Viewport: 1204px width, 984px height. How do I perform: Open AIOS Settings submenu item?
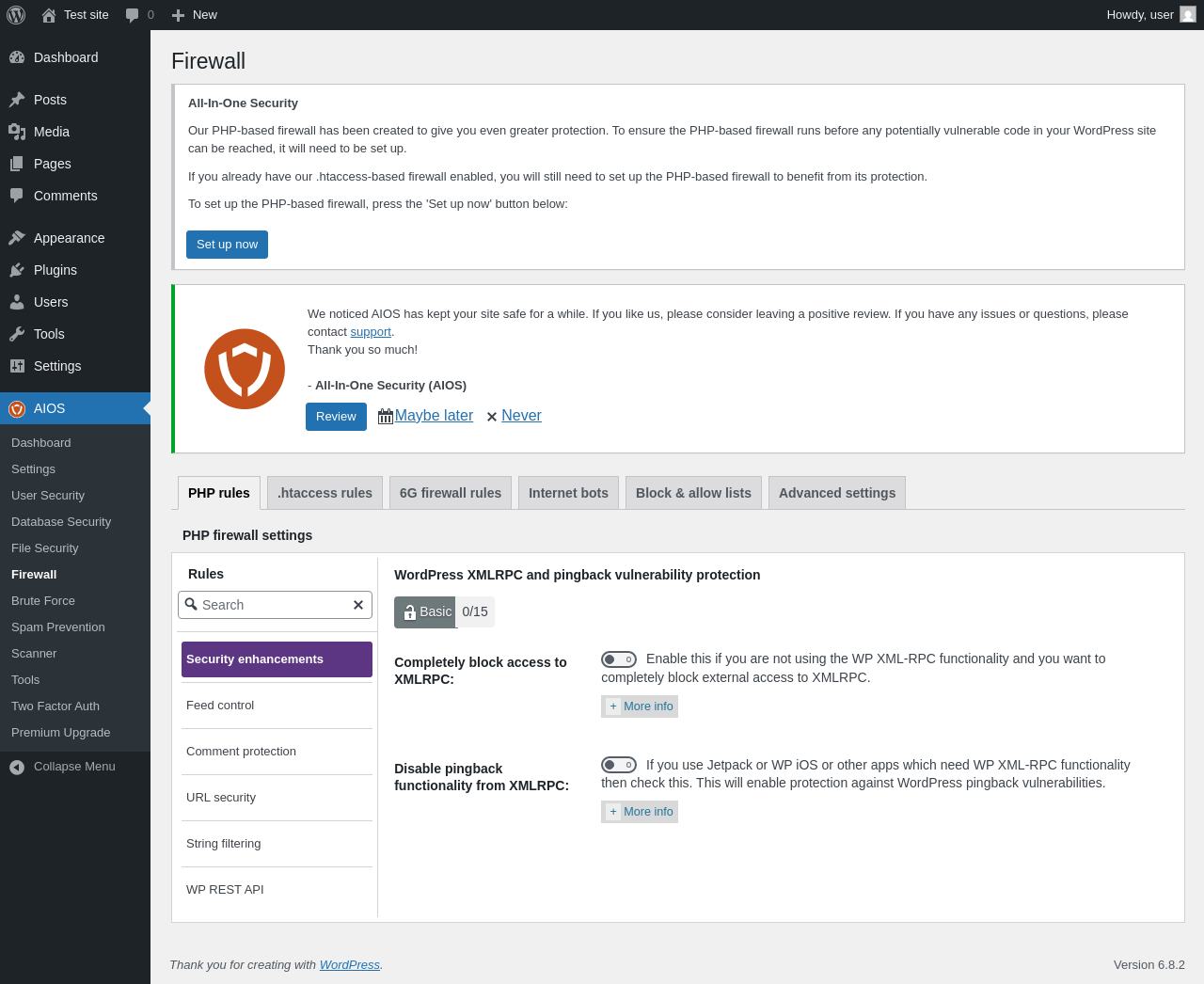click(x=75, y=469)
